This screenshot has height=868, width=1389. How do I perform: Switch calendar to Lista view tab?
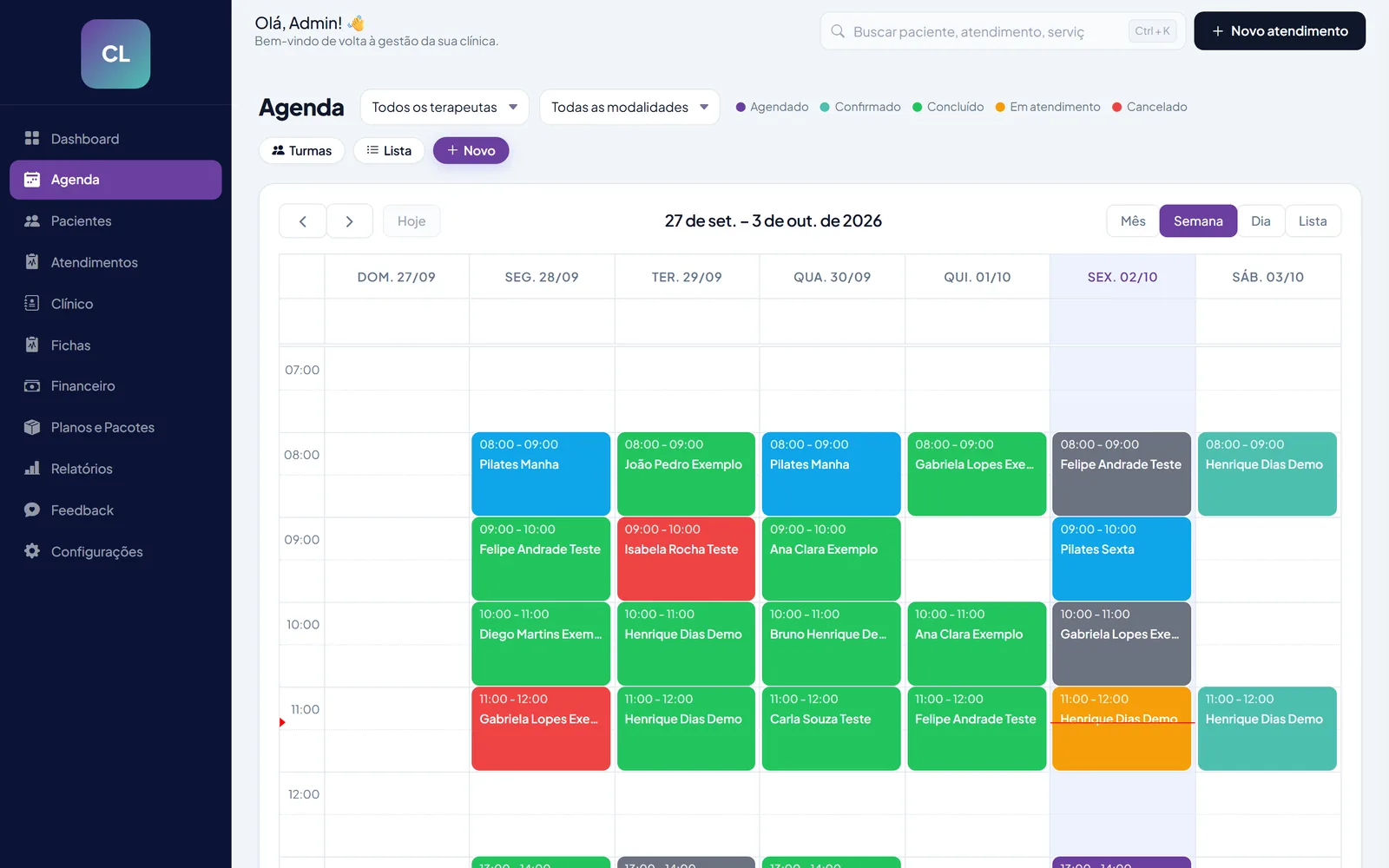coord(1313,221)
